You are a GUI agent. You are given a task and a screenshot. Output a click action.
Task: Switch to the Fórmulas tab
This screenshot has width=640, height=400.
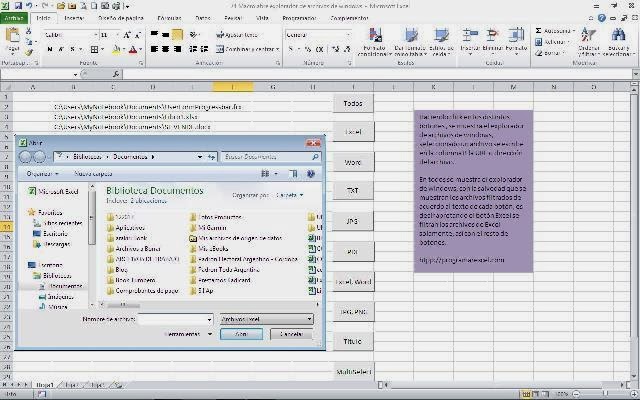pyautogui.click(x=169, y=18)
